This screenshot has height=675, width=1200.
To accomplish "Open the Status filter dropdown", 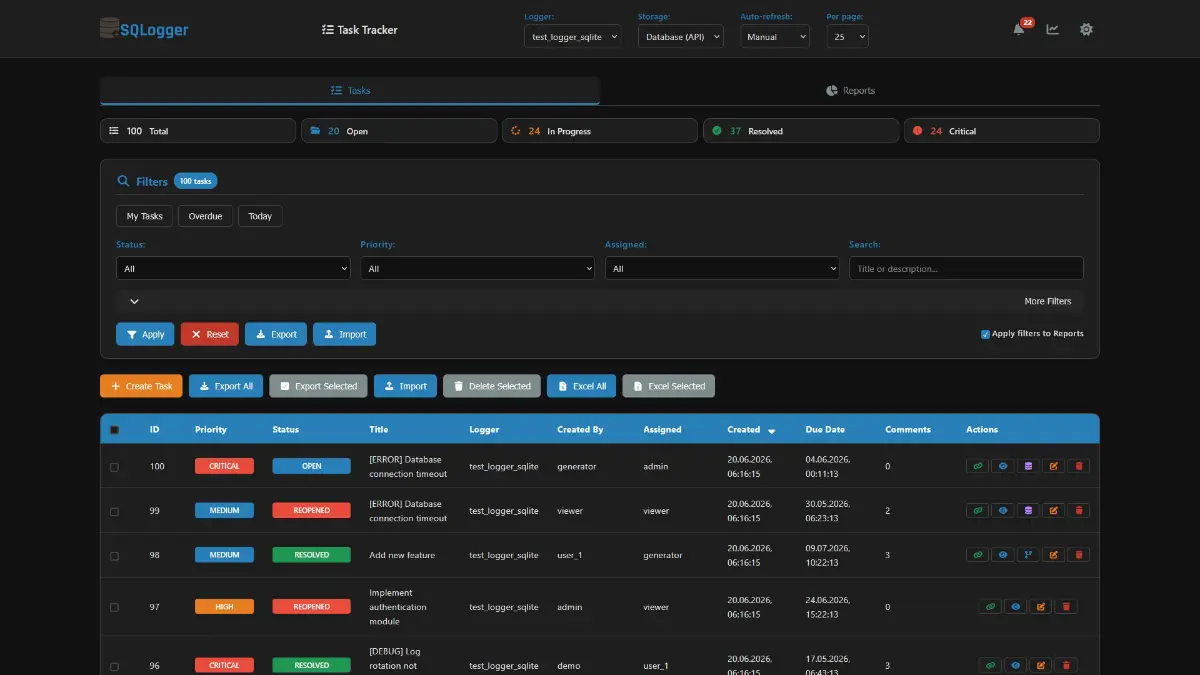I will 233,268.
